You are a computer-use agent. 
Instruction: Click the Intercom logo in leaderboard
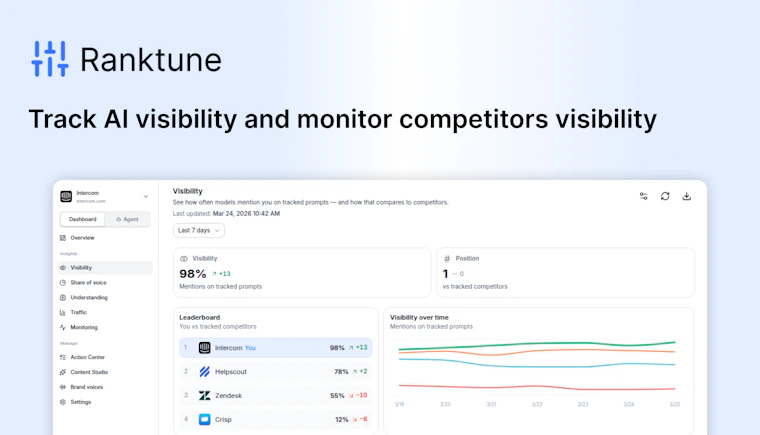pyautogui.click(x=205, y=348)
